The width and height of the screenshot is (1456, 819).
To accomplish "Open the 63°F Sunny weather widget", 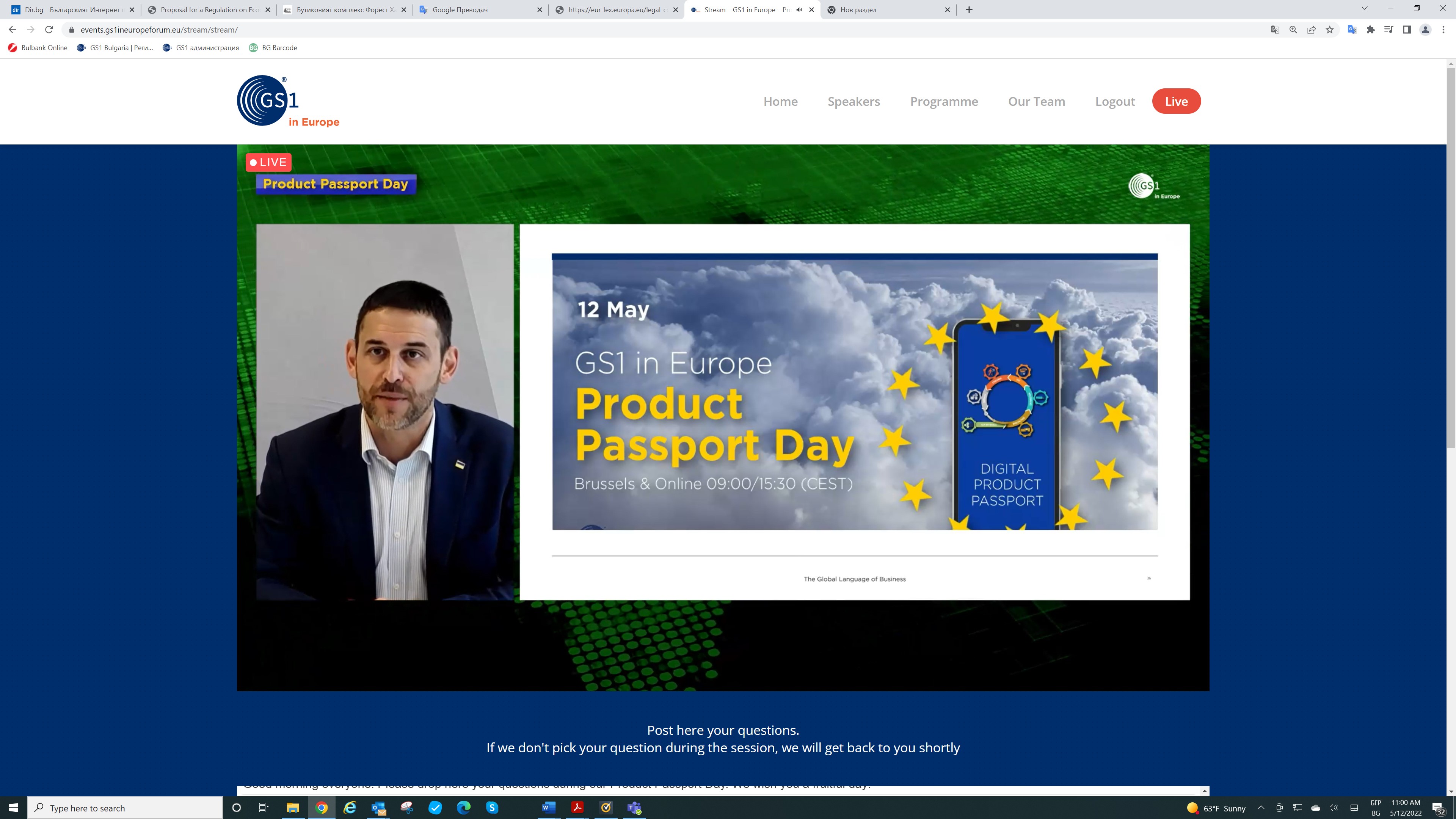I will (1216, 808).
